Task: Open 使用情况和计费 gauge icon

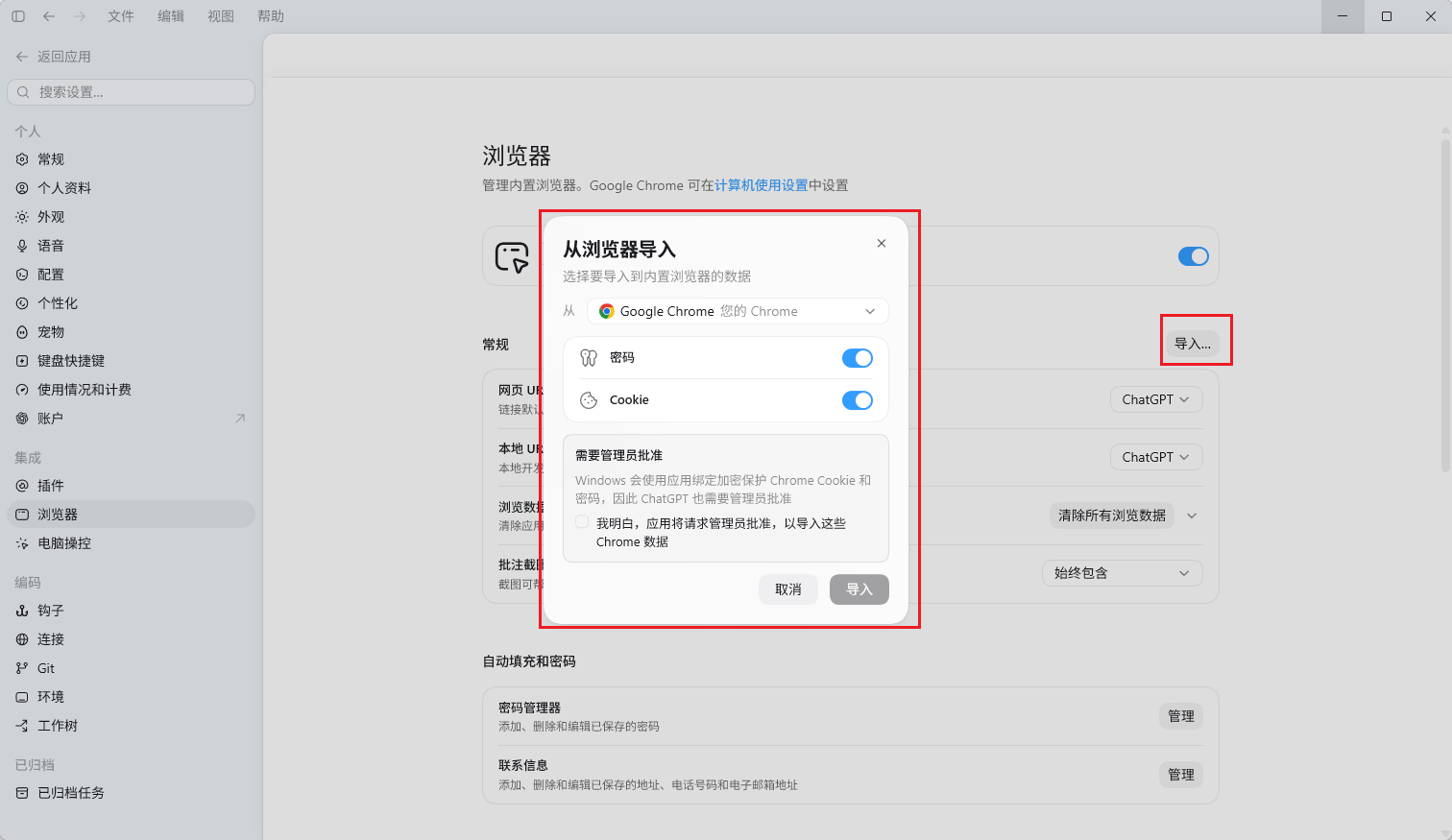Action: (22, 390)
